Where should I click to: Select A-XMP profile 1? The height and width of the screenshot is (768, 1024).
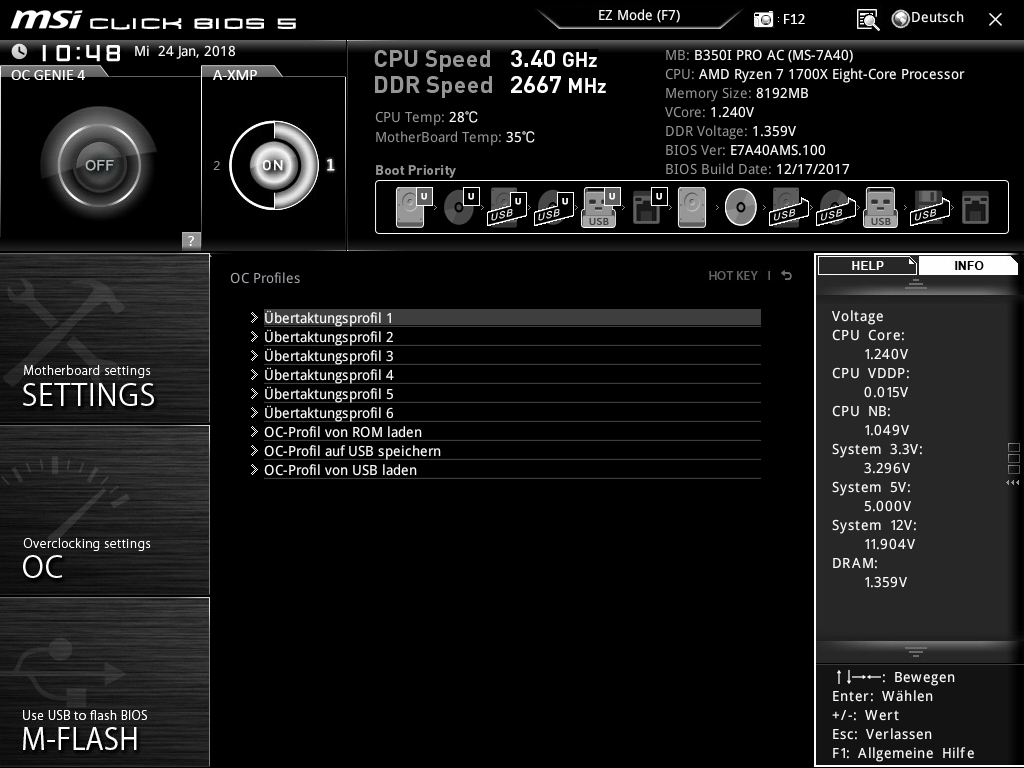(330, 165)
